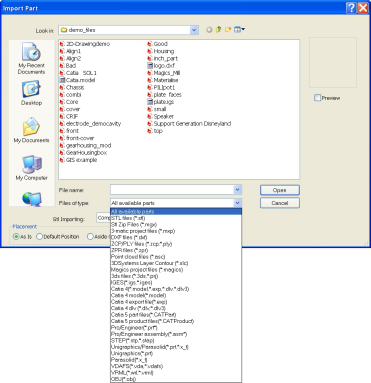Screen dimensions: 371x383
Task: Open the Views menu icon
Action: [x=239, y=30]
